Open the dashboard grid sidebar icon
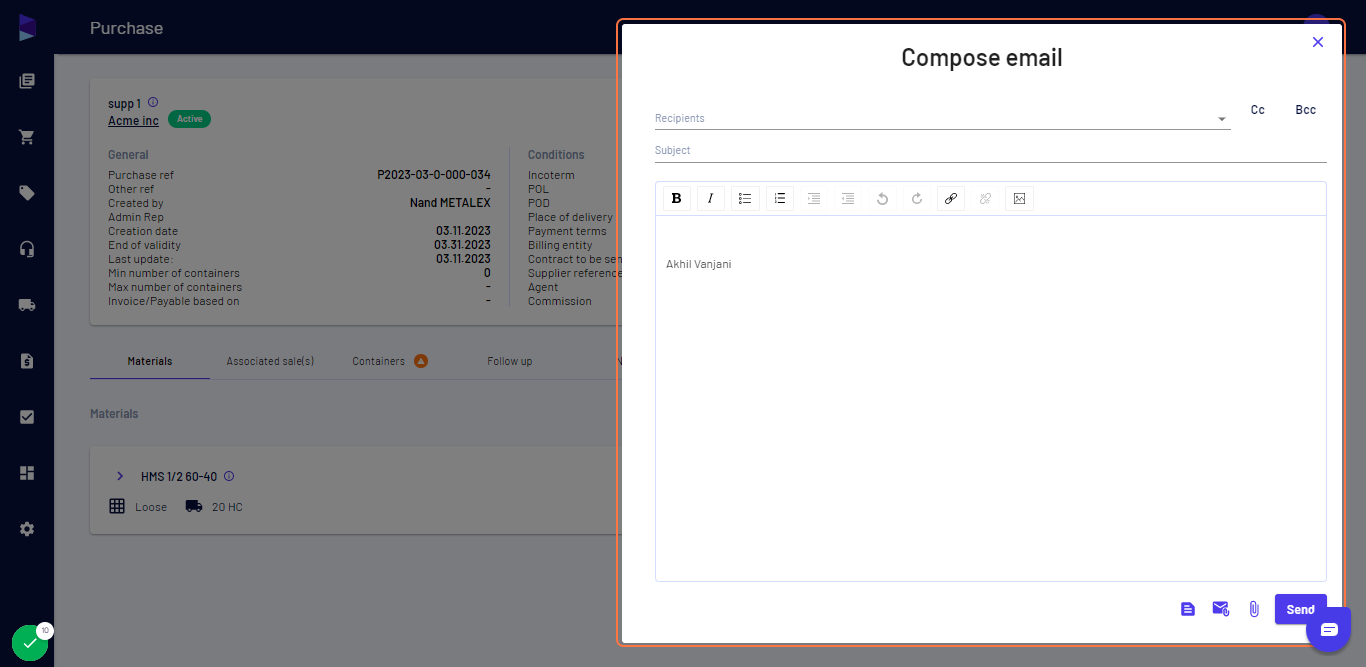Screen dimensions: 1366x667 27,473
